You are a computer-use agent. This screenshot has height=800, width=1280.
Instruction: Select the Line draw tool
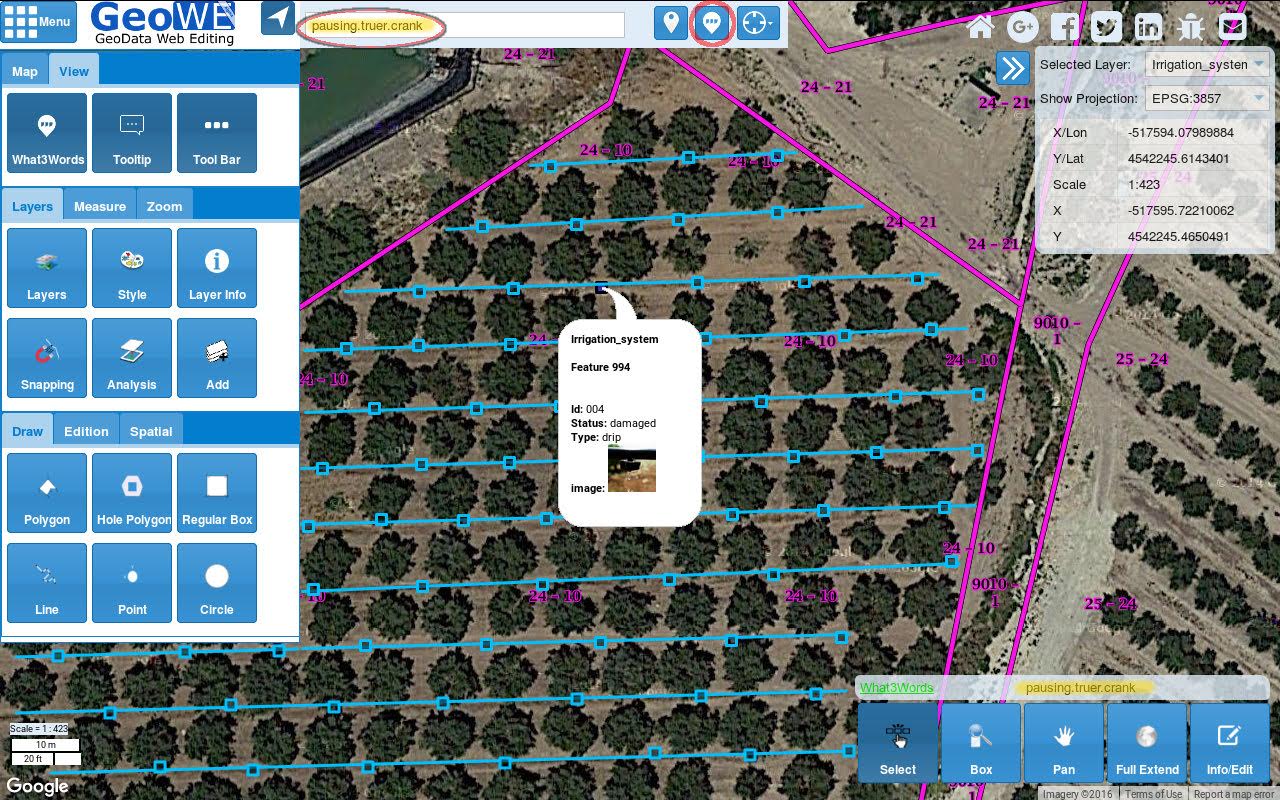(47, 583)
